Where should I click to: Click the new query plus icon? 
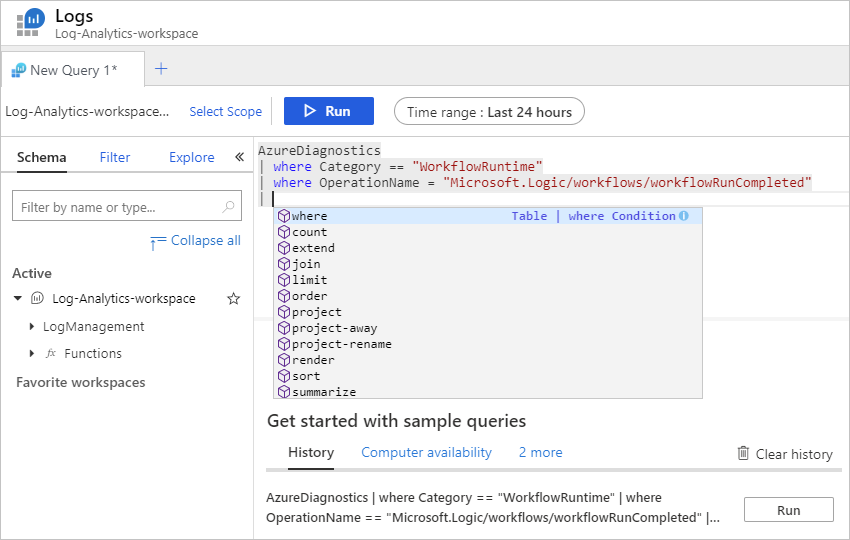pos(161,69)
